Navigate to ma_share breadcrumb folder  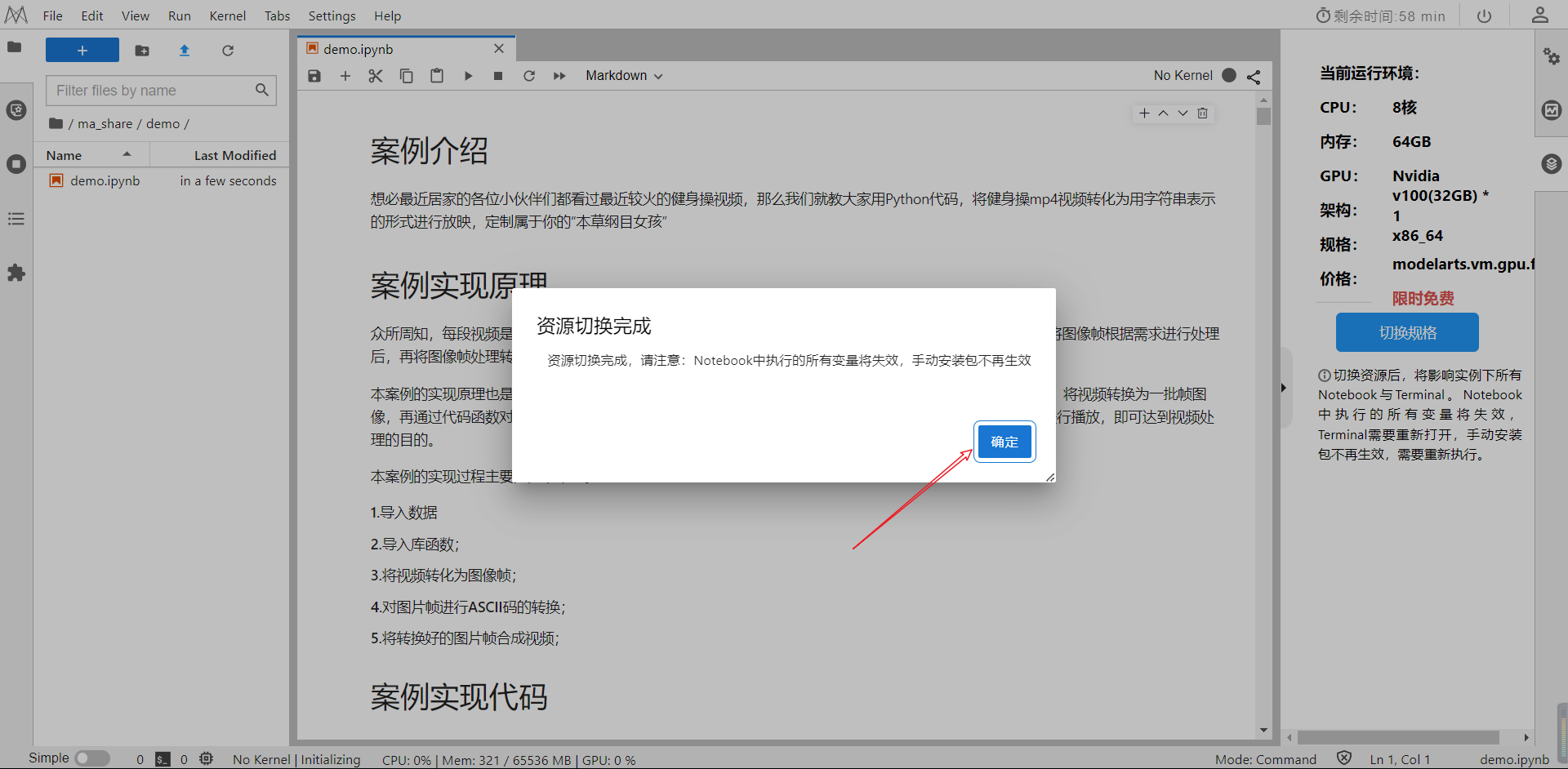[105, 124]
